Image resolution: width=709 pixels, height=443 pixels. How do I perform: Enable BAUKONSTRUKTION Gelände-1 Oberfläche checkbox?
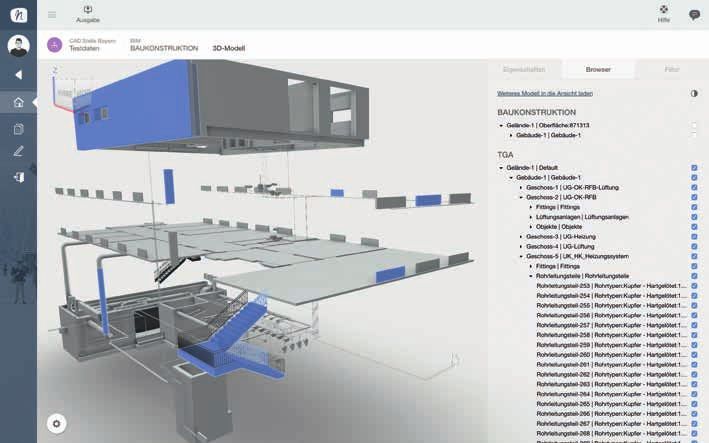point(694,125)
